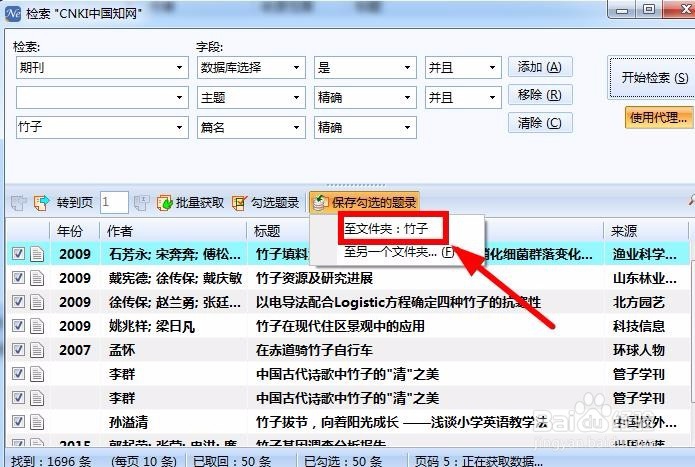This screenshot has width=695, height=467.
Task: Uncheck the 徐传保 Logistic方程 record
Action: click(x=18, y=302)
